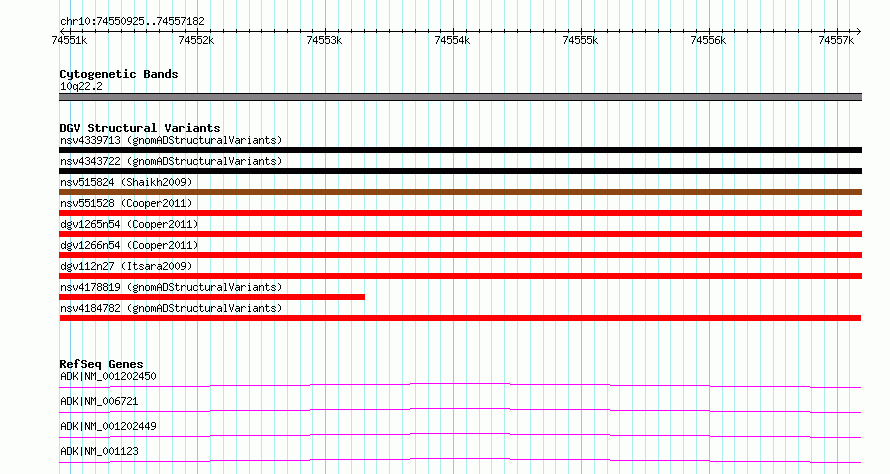Select the black nsv4339713 variant bar

(460, 150)
